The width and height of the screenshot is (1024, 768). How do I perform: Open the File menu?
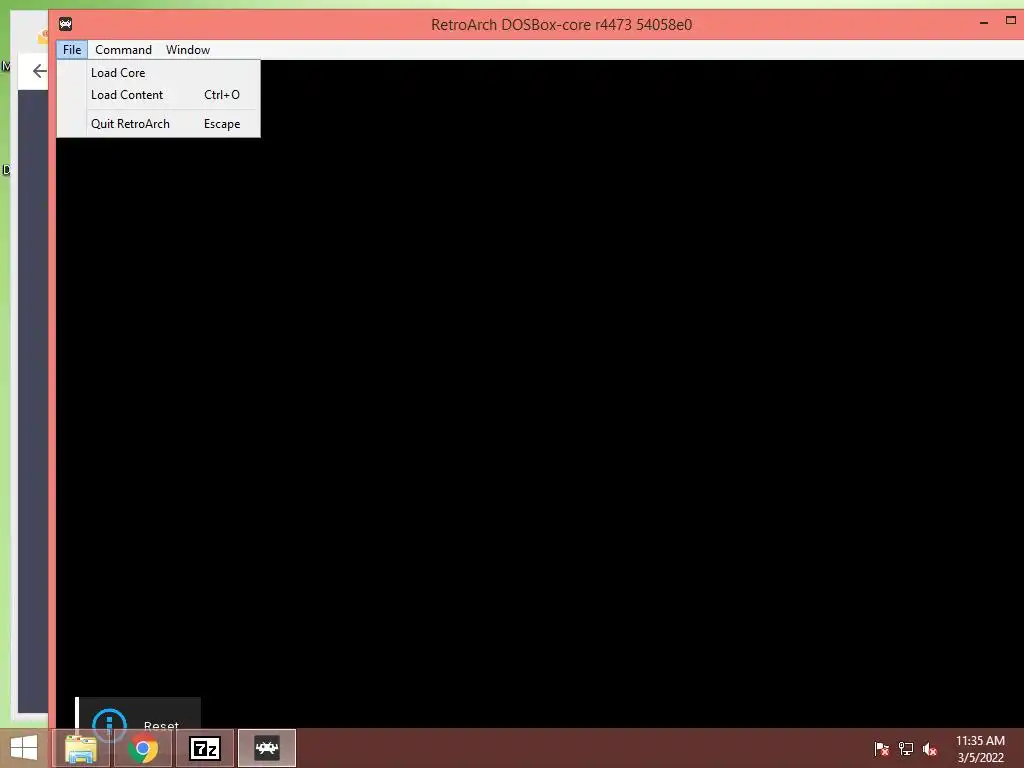point(72,50)
